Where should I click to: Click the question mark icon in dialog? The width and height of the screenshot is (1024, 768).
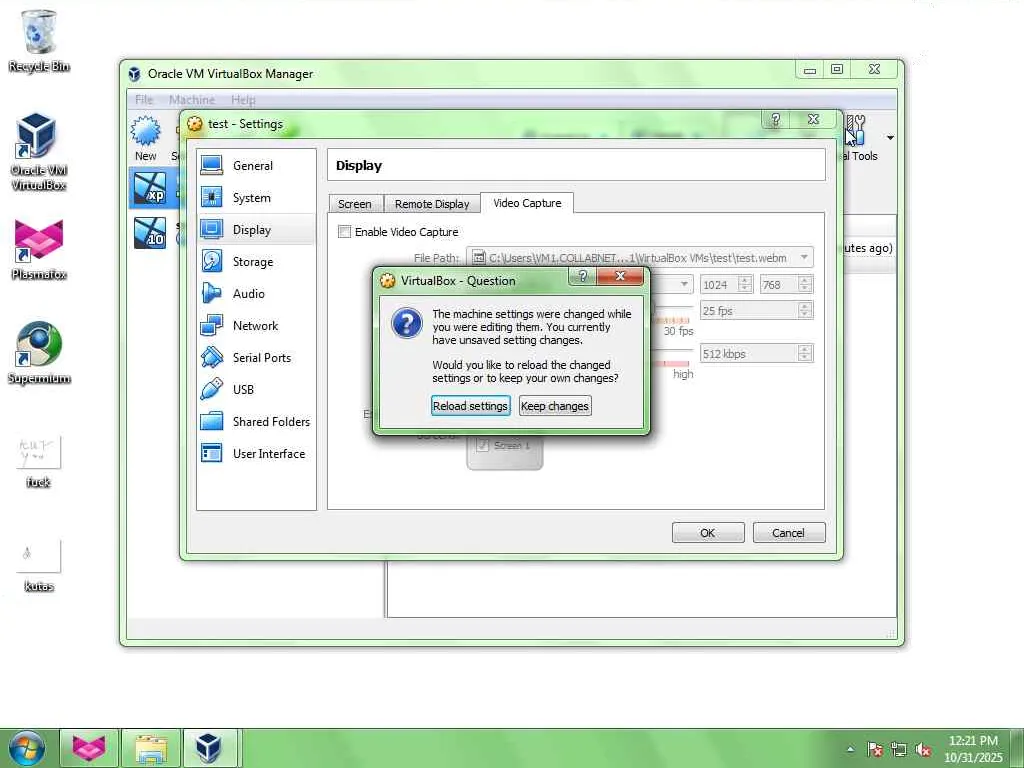(406, 323)
